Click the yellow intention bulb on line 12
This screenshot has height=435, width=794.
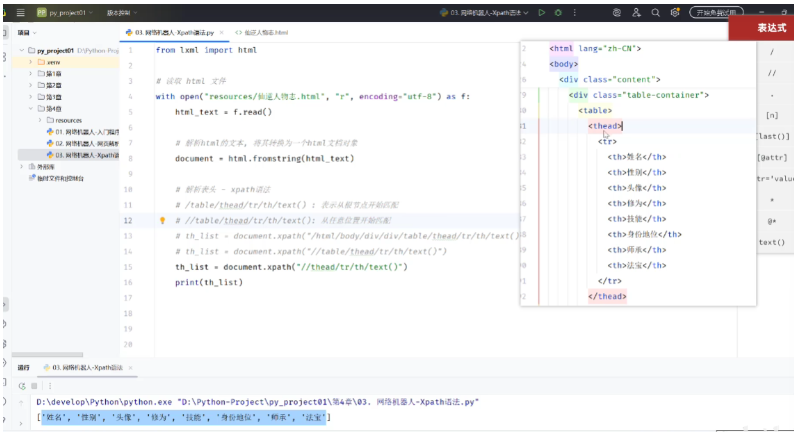(x=163, y=220)
